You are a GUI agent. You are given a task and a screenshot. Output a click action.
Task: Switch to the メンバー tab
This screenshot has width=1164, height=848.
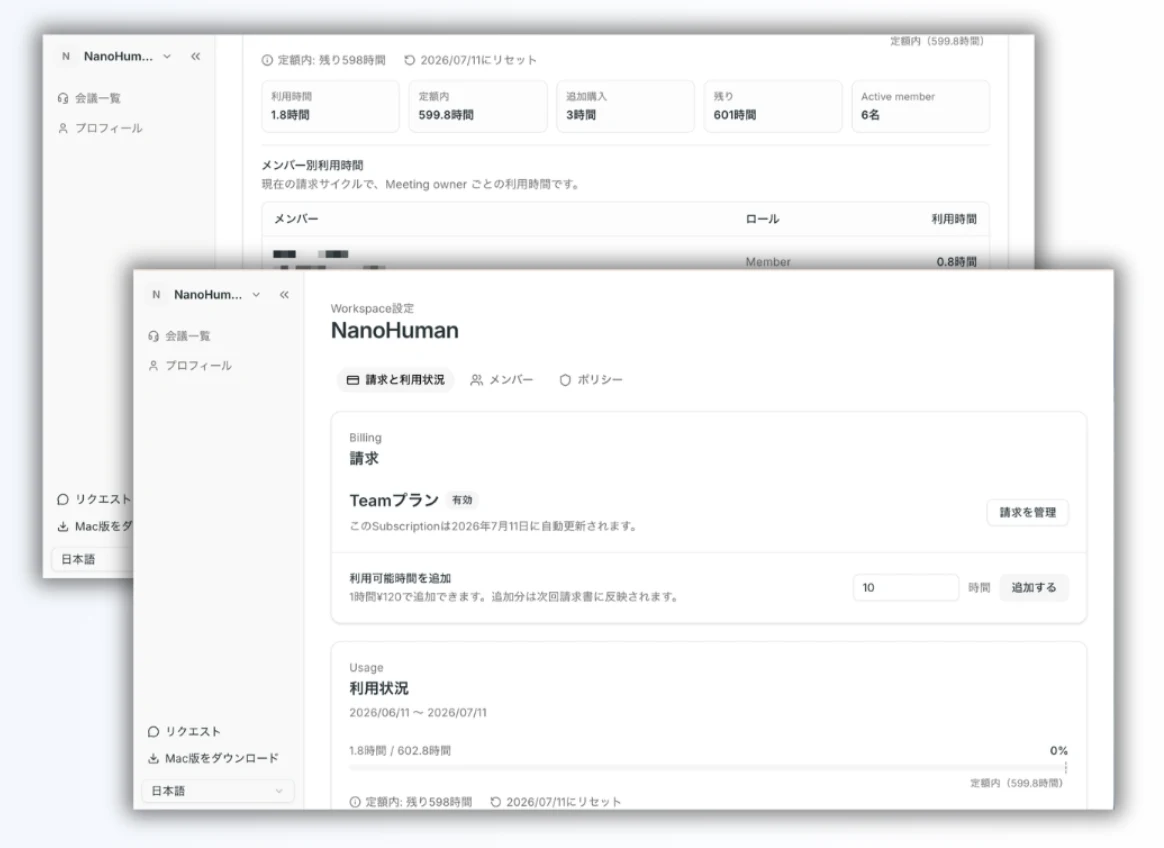502,379
